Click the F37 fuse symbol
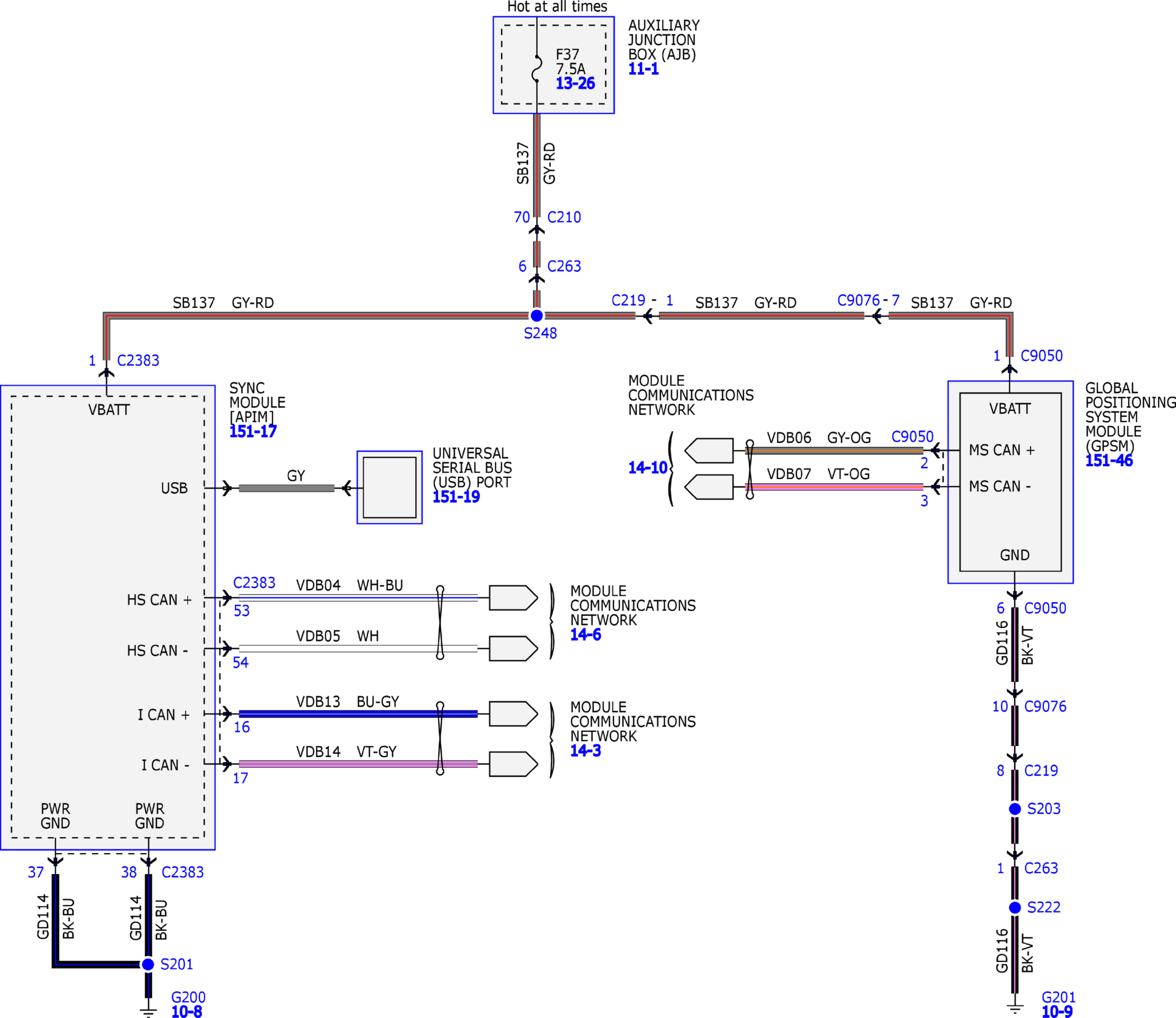The width and height of the screenshot is (1176, 1018). pyautogui.click(x=536, y=69)
